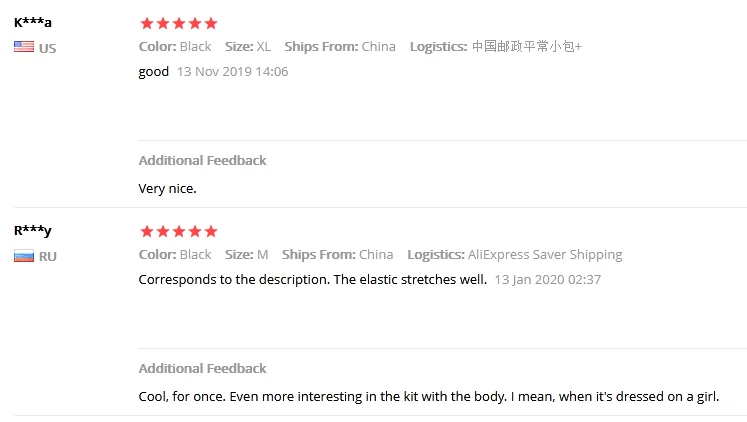Select reviewer name K***a

pos(33,22)
